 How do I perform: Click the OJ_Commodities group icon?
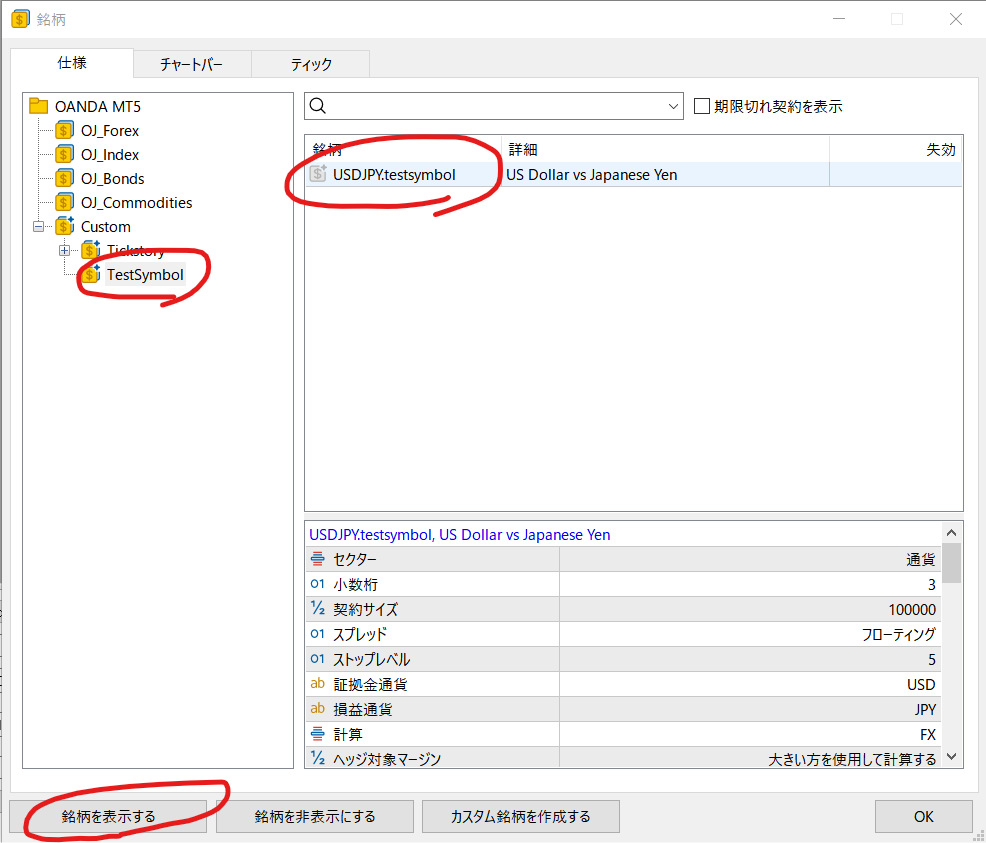64,202
